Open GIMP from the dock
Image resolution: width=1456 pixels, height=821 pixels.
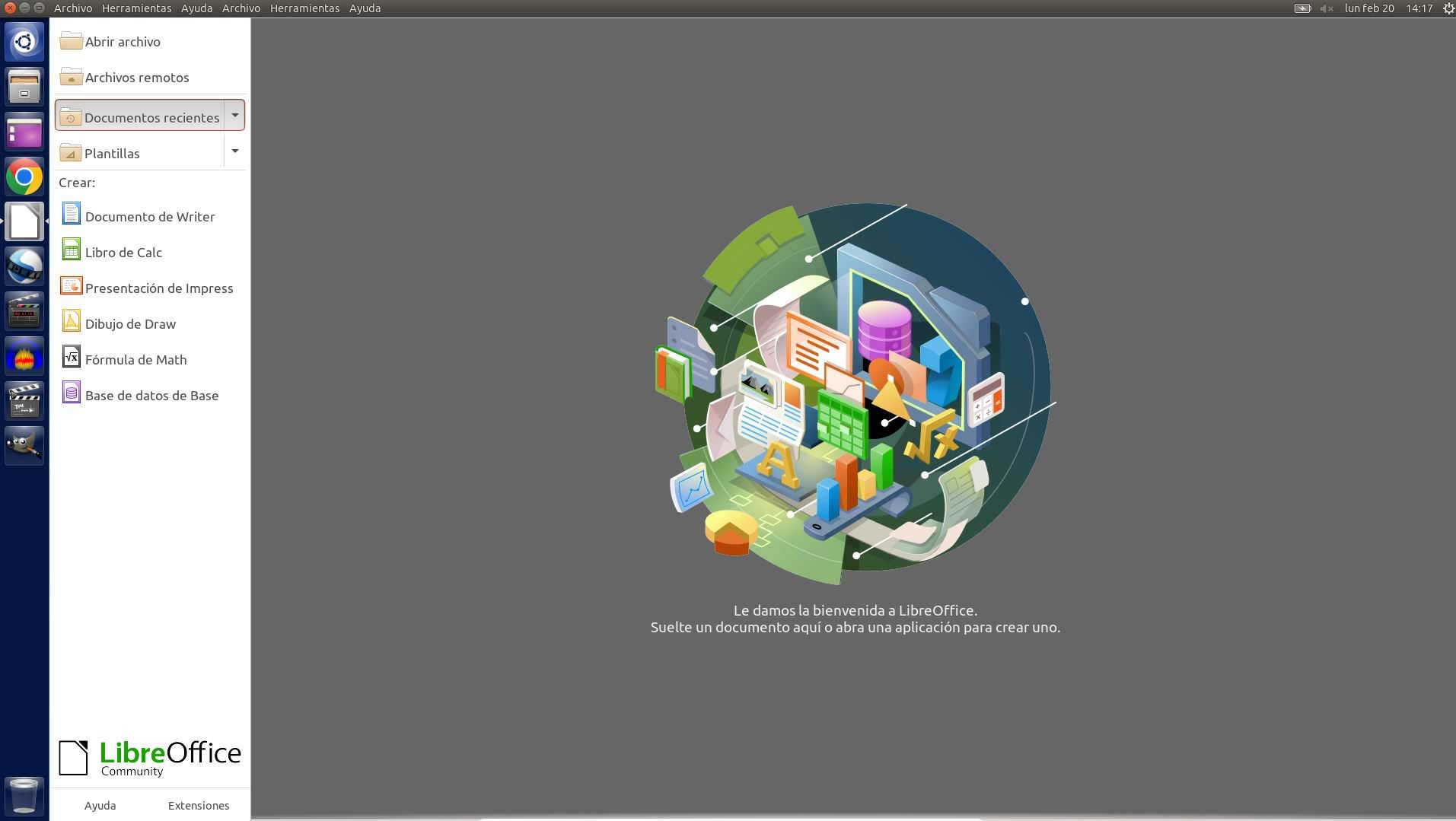24,446
